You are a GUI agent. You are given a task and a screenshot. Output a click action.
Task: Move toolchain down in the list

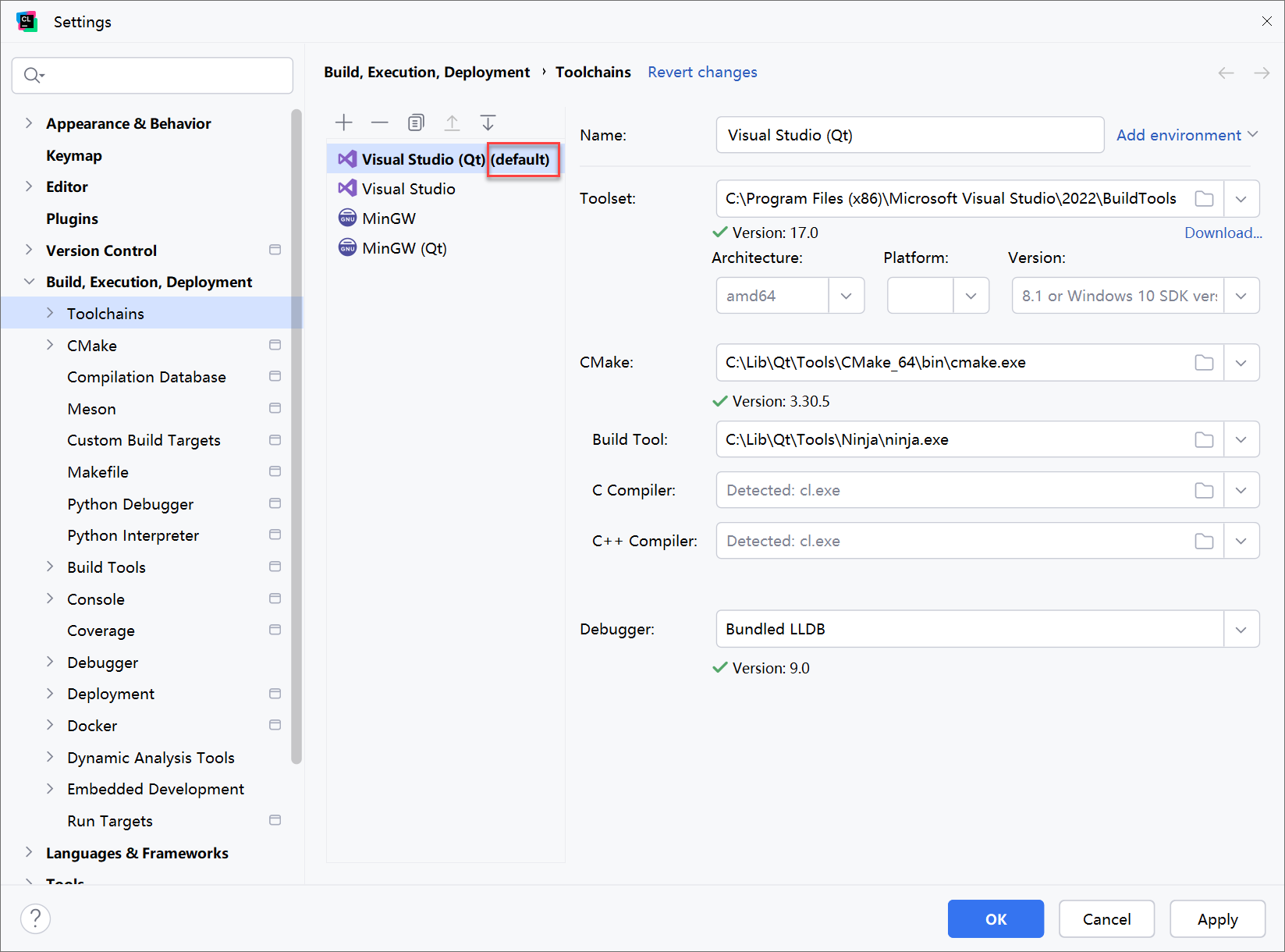click(488, 123)
